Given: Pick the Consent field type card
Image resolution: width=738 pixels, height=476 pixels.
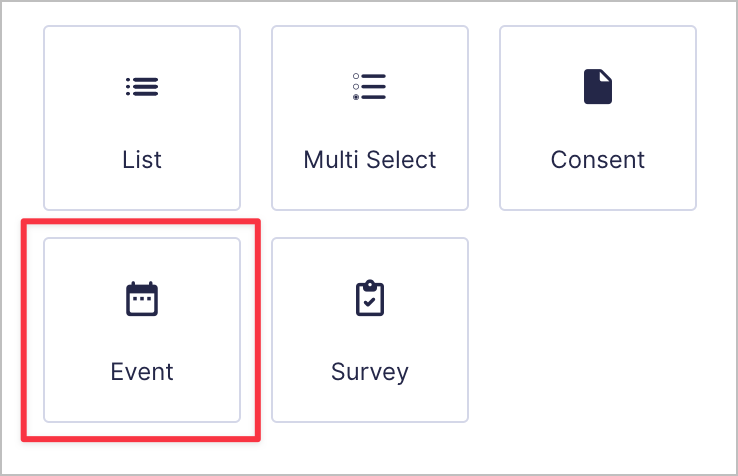Looking at the screenshot, I should pos(598,118).
